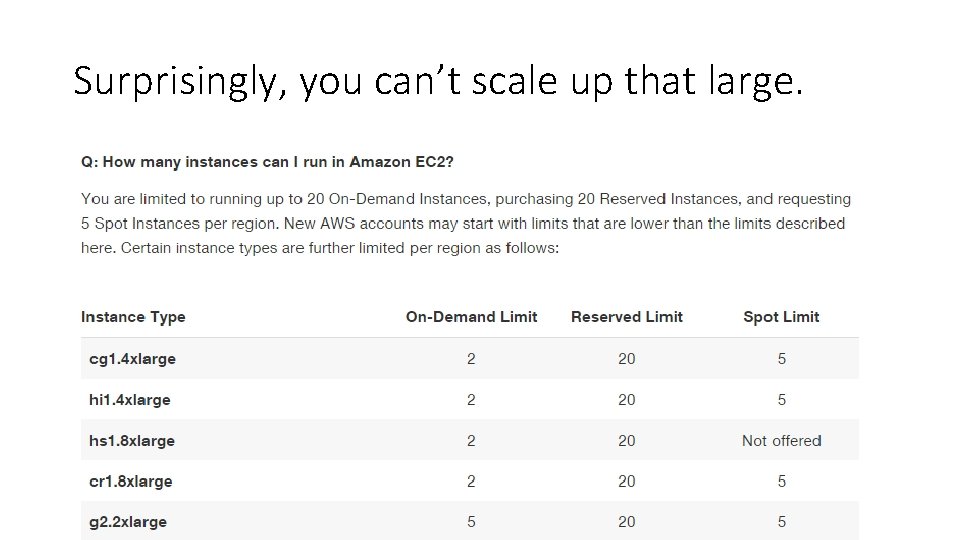This screenshot has height=540, width=960.
Task: Click the "Reserved Limit" column header
Action: click(626, 317)
